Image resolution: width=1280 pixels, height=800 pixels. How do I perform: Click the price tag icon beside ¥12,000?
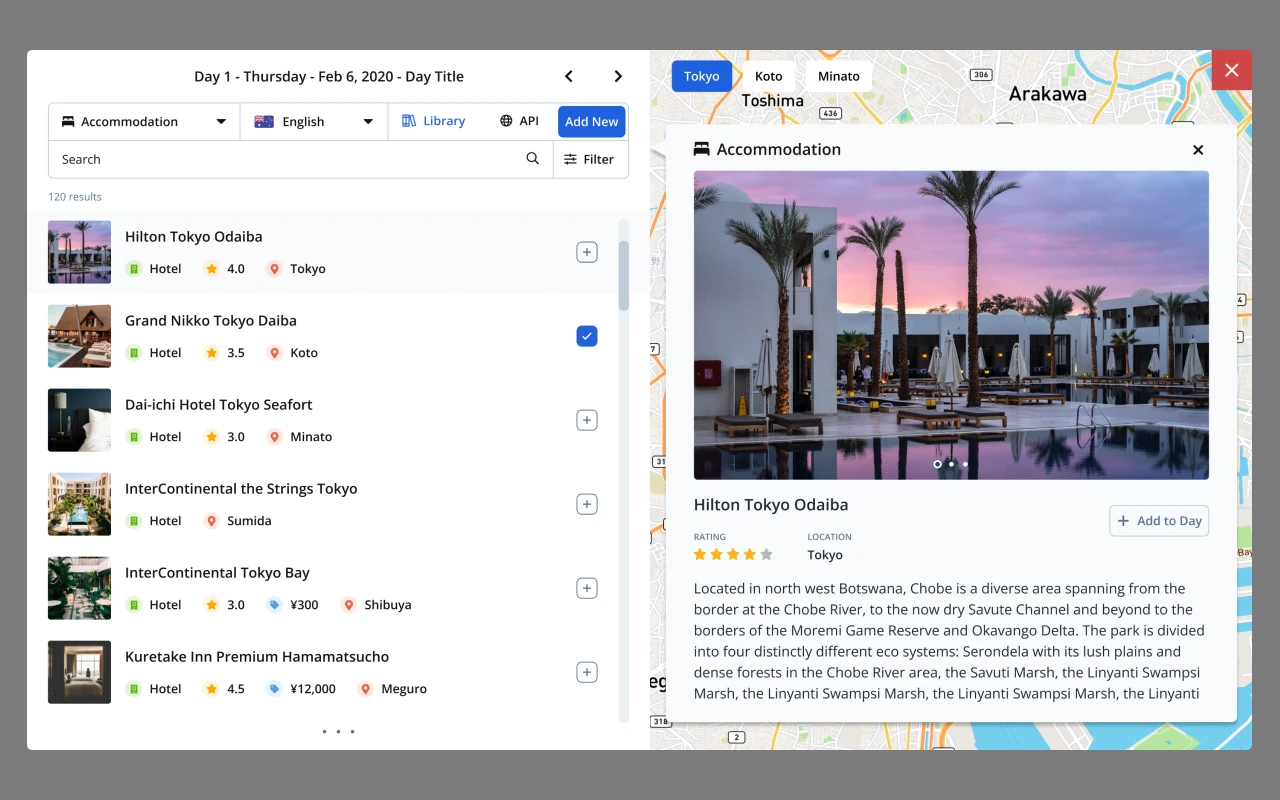(274, 689)
